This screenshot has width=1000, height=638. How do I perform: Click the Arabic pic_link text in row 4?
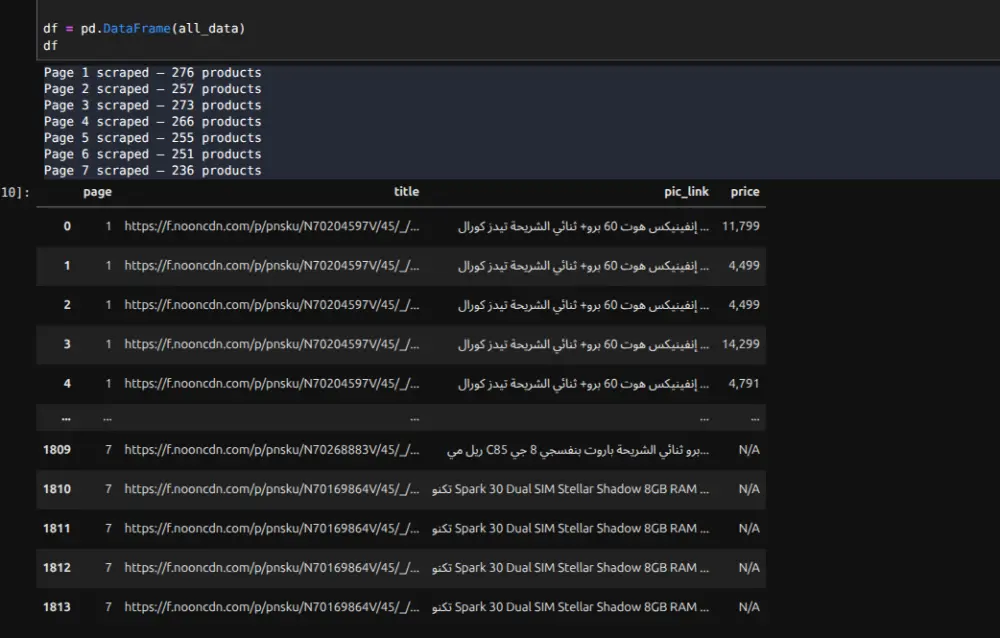click(583, 383)
